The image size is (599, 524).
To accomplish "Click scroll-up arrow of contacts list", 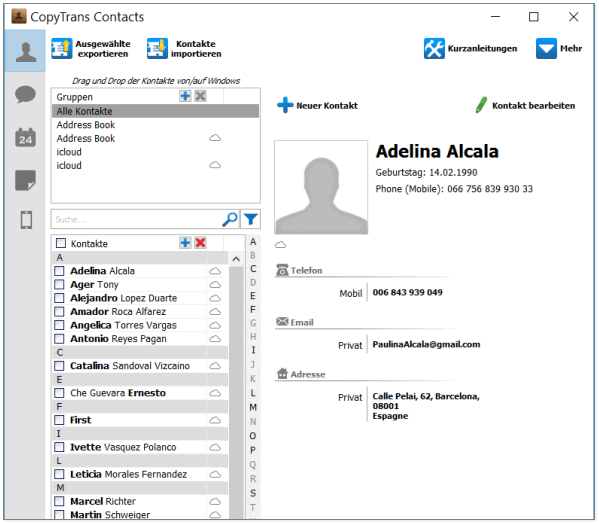I will 236,259.
